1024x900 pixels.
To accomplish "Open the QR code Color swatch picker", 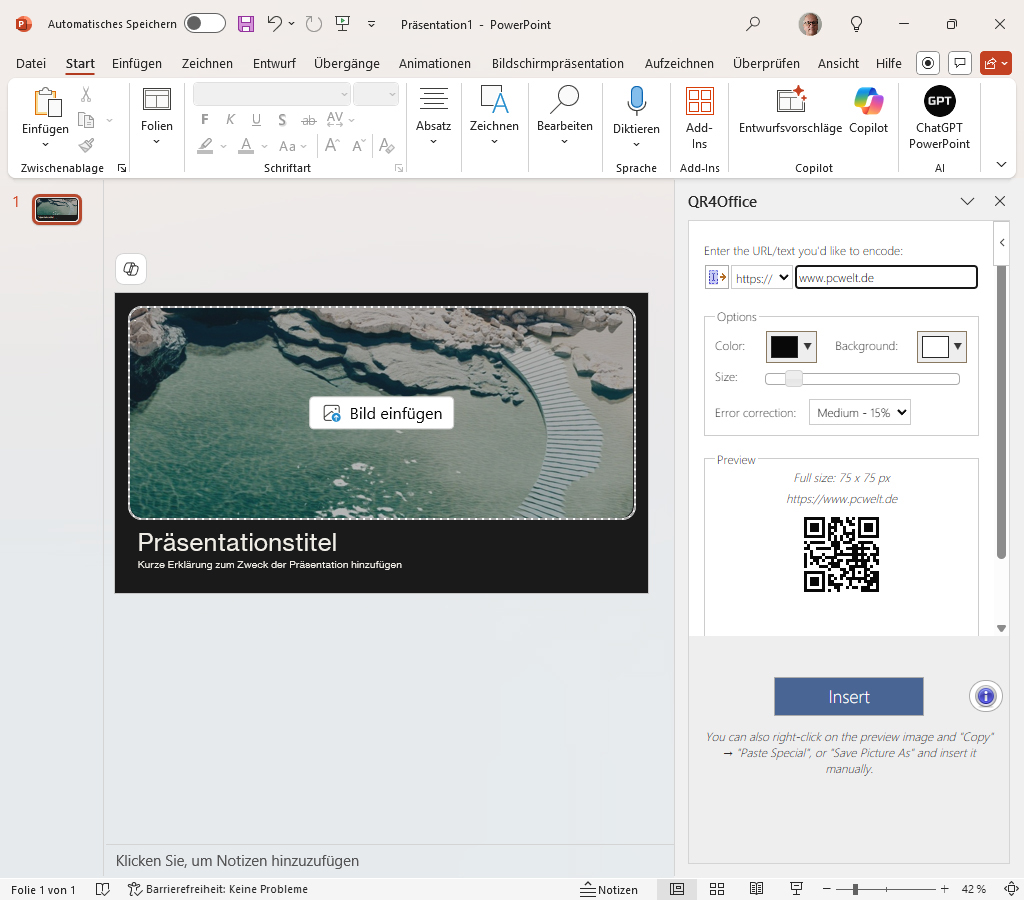I will point(791,346).
